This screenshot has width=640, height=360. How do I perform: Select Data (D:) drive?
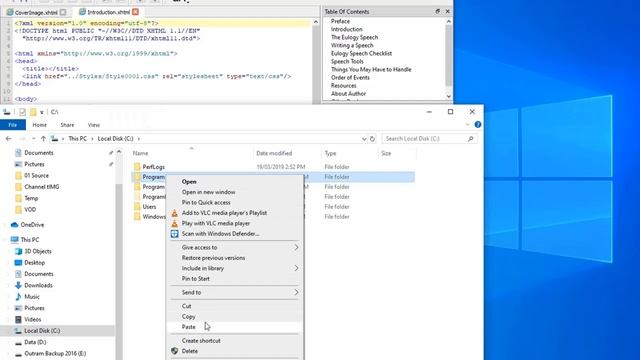click(35, 342)
